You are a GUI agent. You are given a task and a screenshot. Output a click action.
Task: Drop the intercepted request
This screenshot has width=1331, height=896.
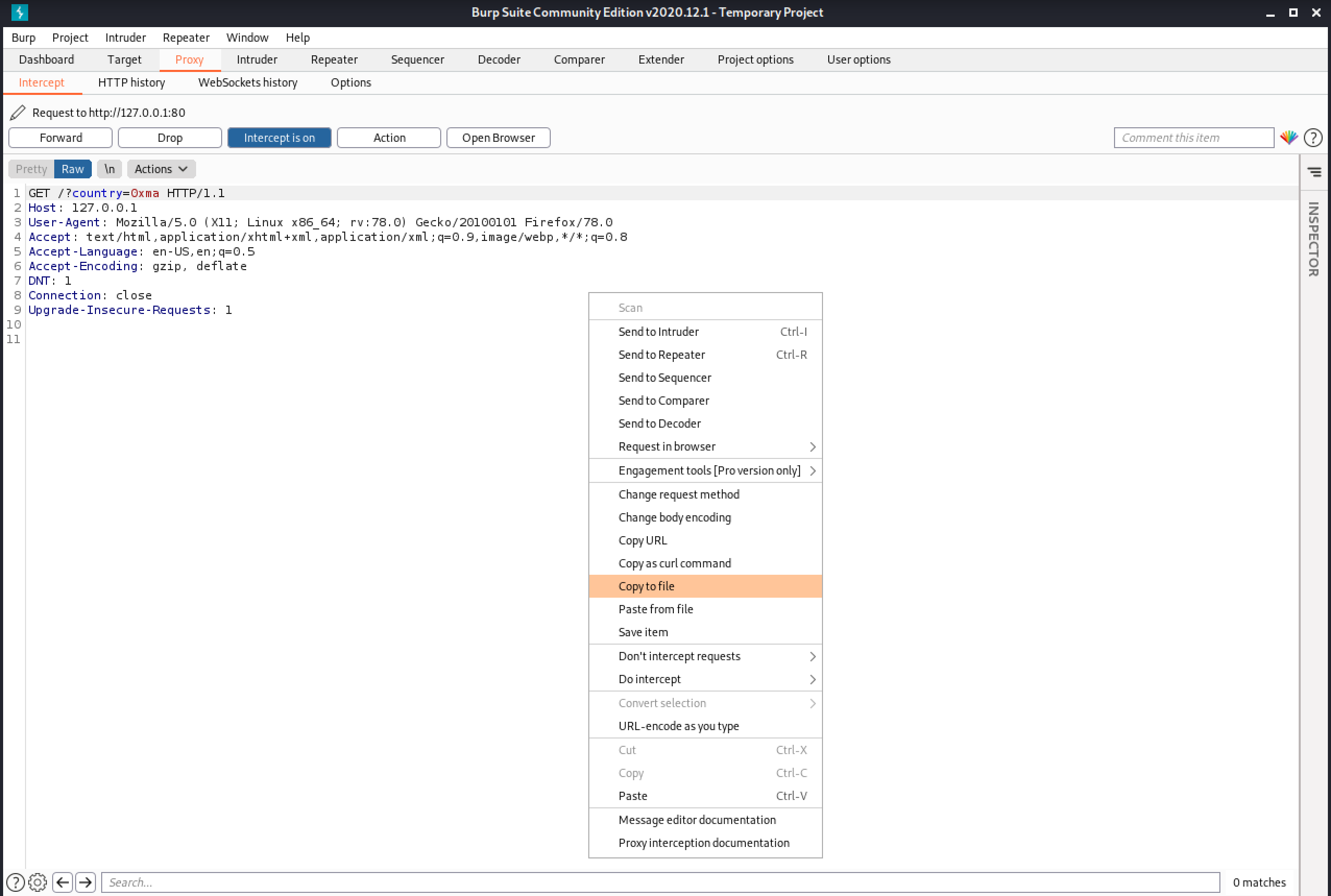170,137
